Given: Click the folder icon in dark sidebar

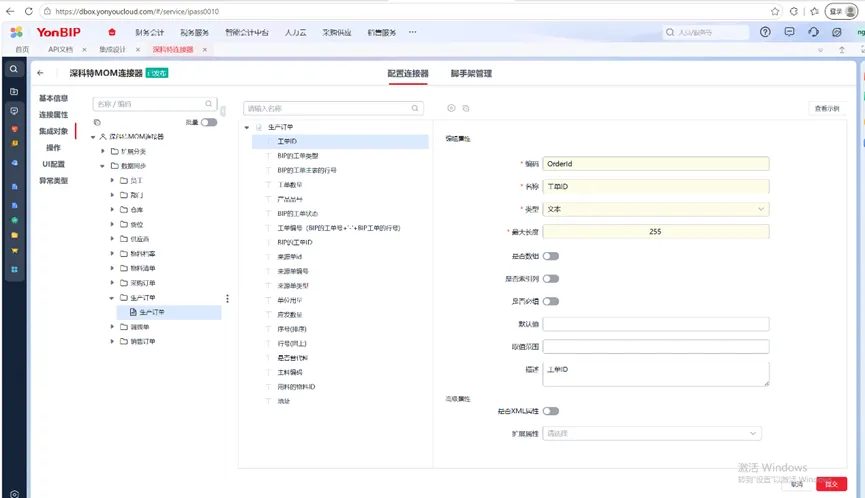Looking at the screenshot, I should point(14,92).
